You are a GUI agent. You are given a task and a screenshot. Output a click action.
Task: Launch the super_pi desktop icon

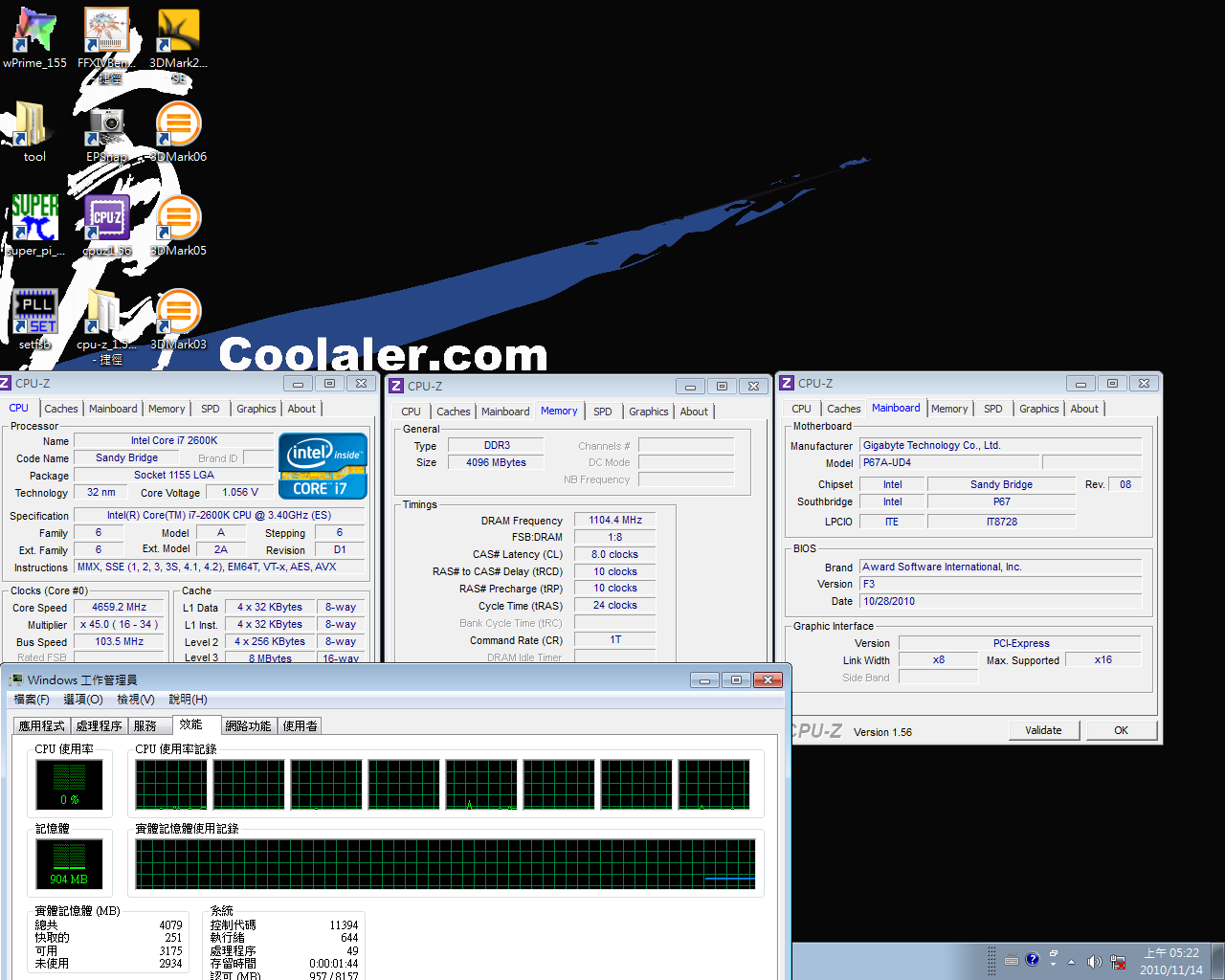click(x=34, y=226)
